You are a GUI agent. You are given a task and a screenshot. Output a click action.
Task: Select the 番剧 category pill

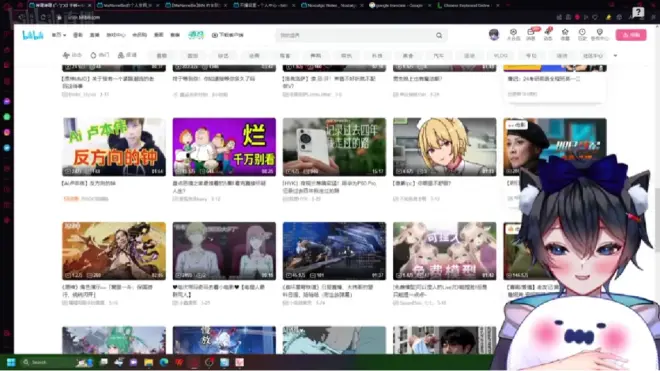pyautogui.click(x=162, y=56)
